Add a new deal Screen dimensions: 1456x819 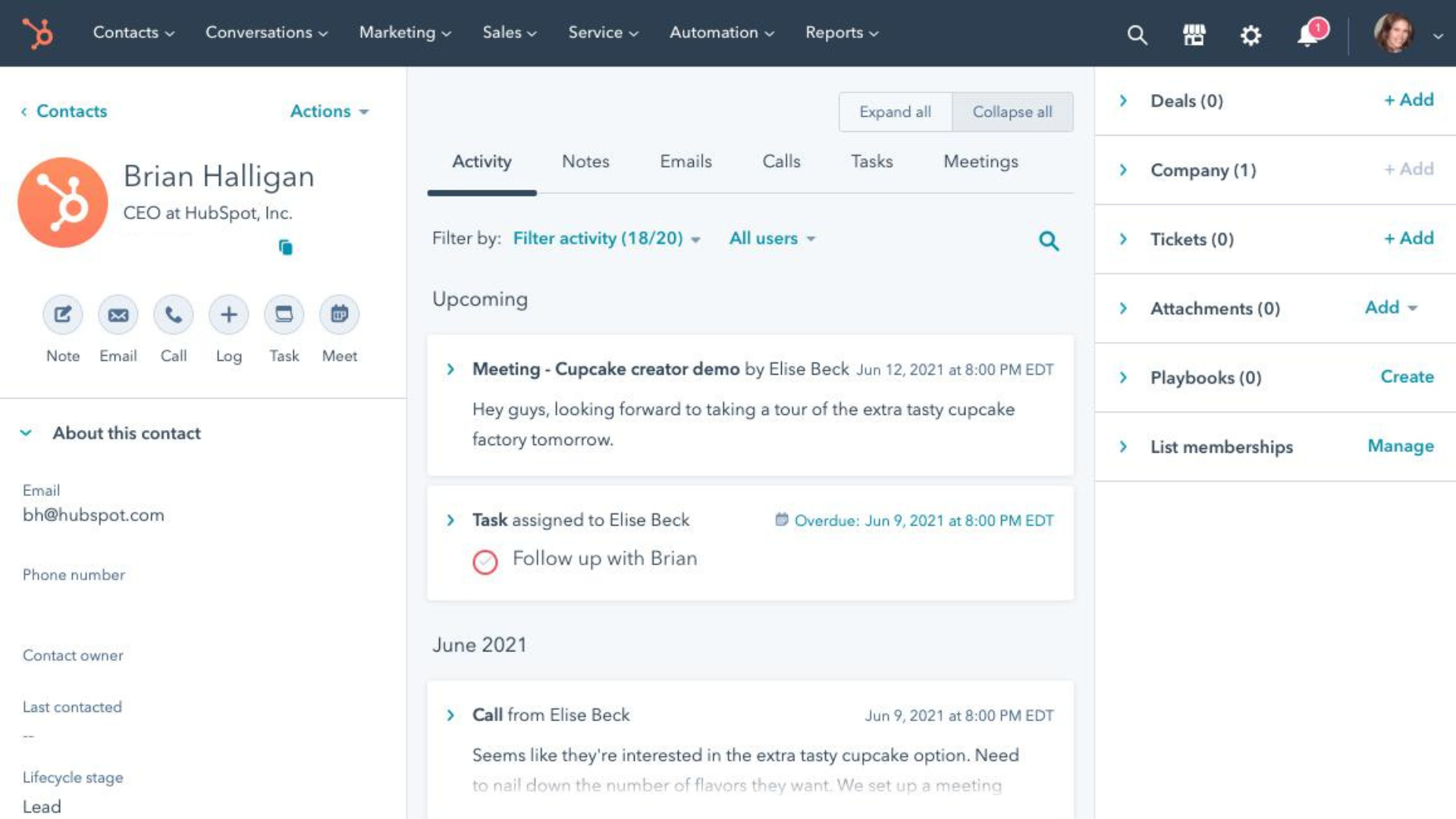[1409, 100]
